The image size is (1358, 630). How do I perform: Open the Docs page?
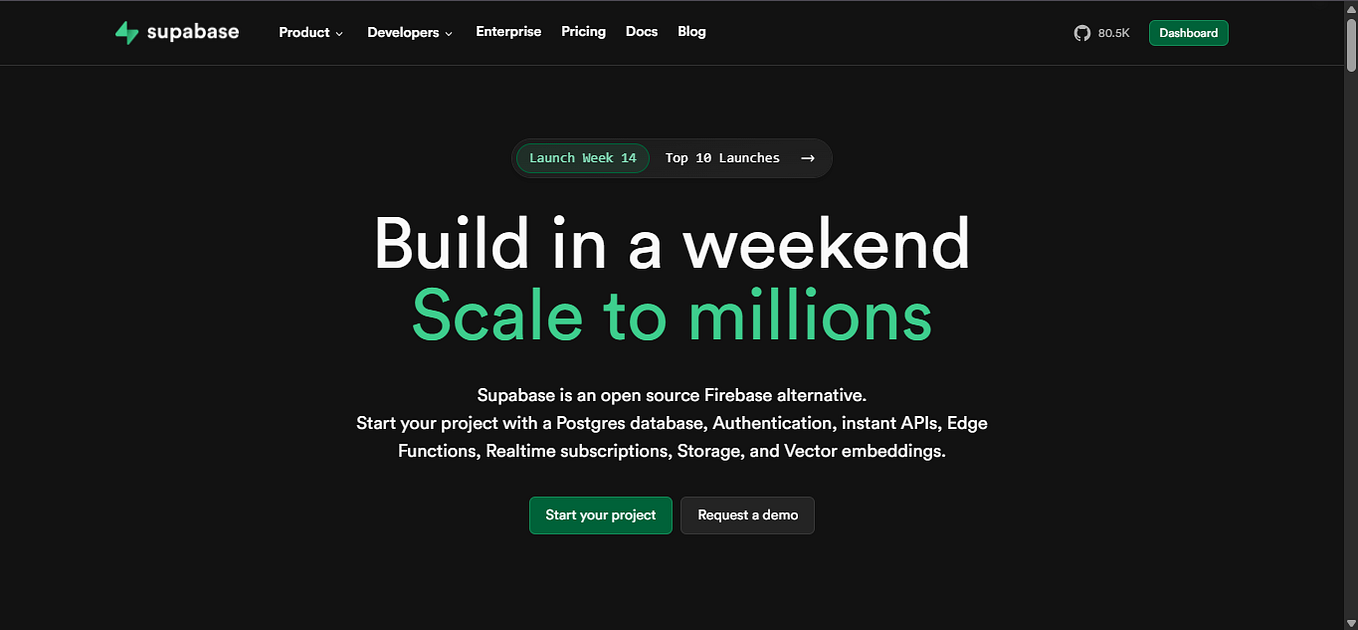pos(641,31)
